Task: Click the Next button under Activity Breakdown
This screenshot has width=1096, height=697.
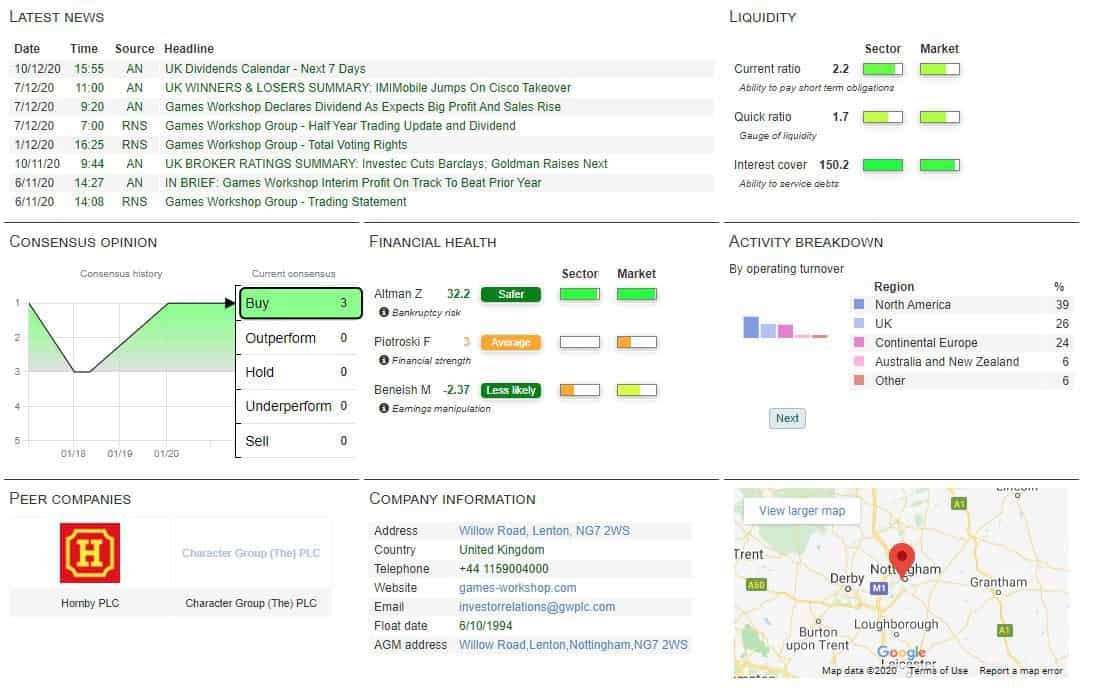Action: tap(787, 418)
